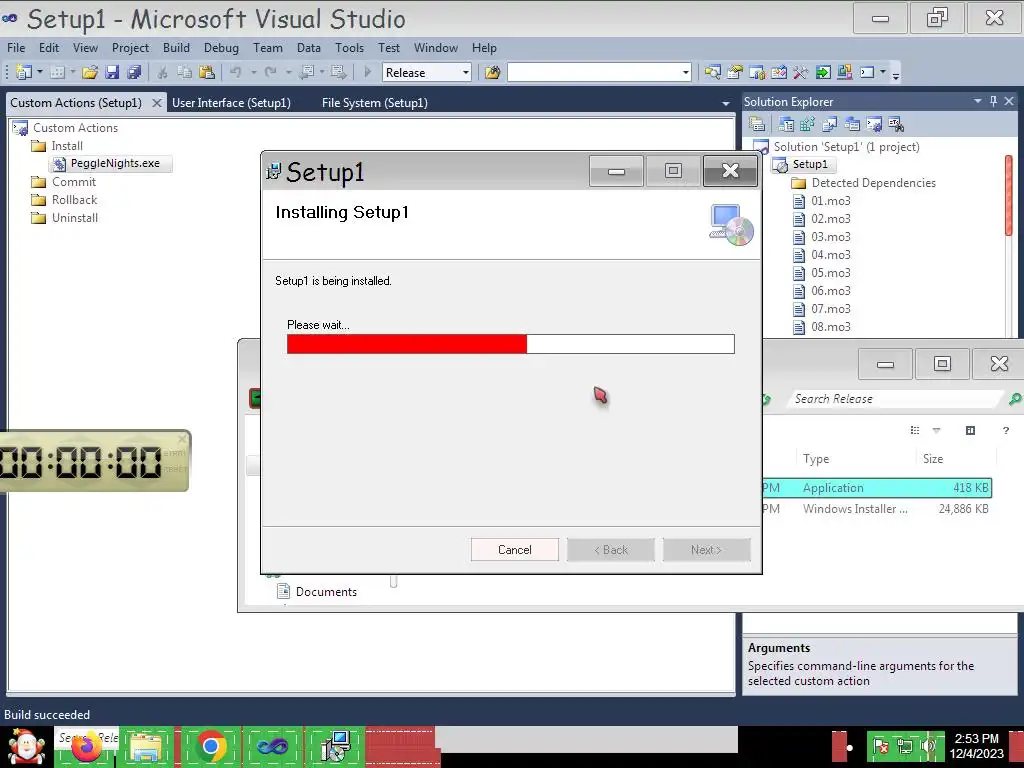1024x768 pixels.
Task: Click the Search Release input field
Action: [x=896, y=398]
